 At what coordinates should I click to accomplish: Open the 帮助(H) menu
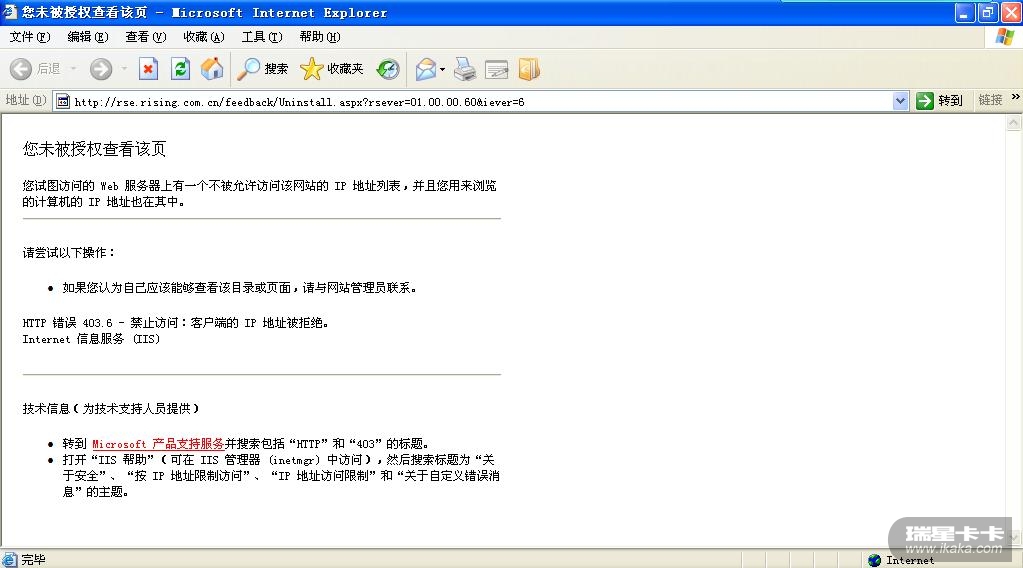point(320,37)
